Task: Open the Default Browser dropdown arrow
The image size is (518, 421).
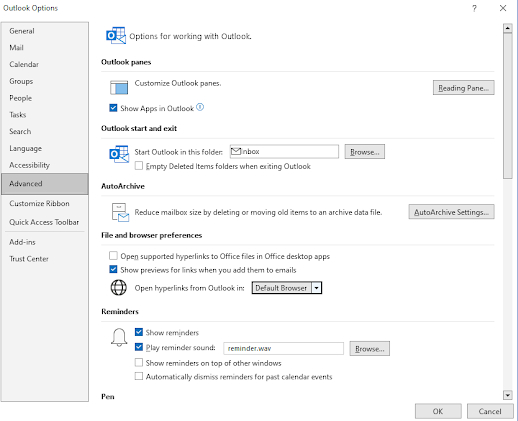Action: [316, 288]
